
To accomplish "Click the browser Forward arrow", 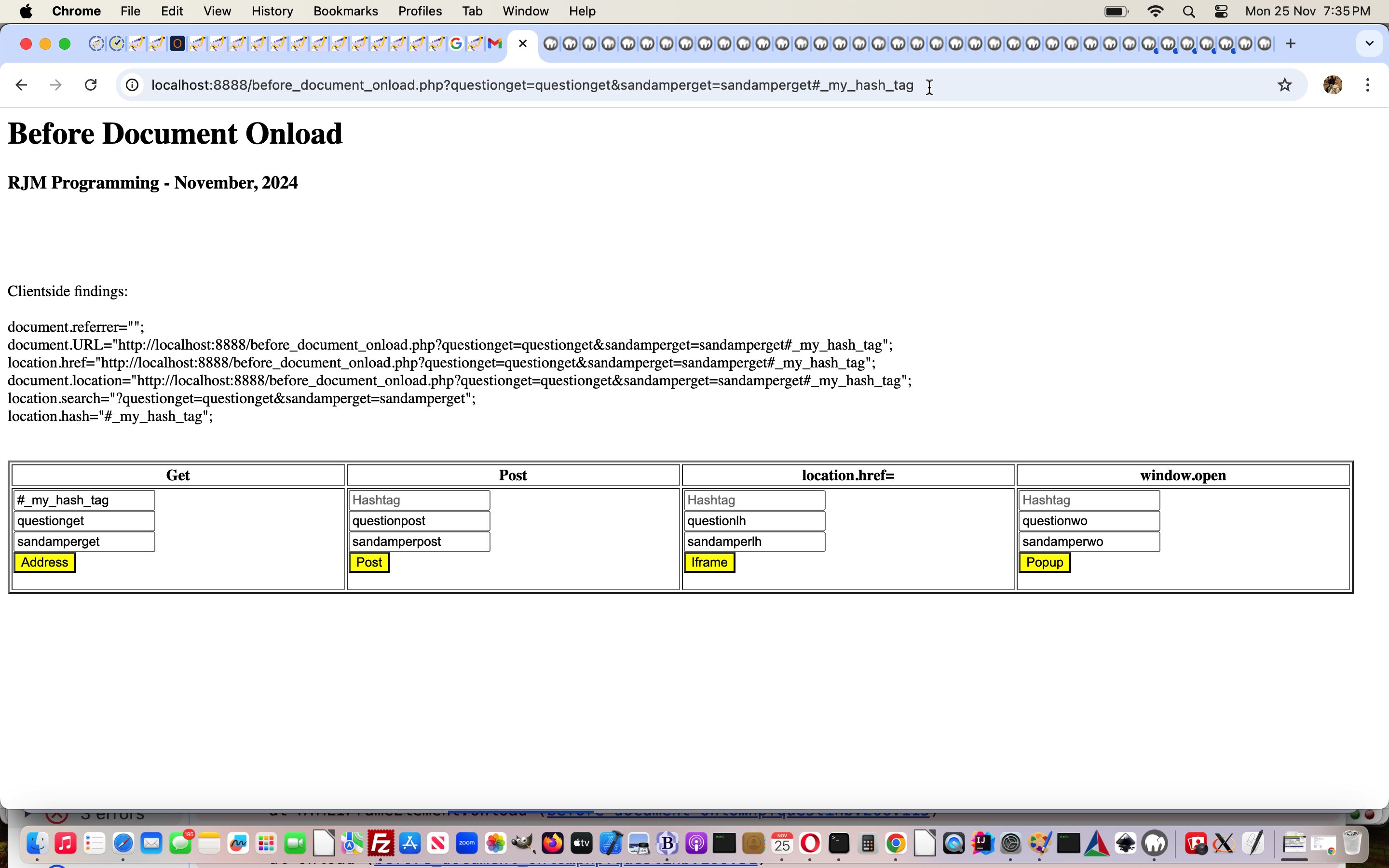I will point(55,85).
